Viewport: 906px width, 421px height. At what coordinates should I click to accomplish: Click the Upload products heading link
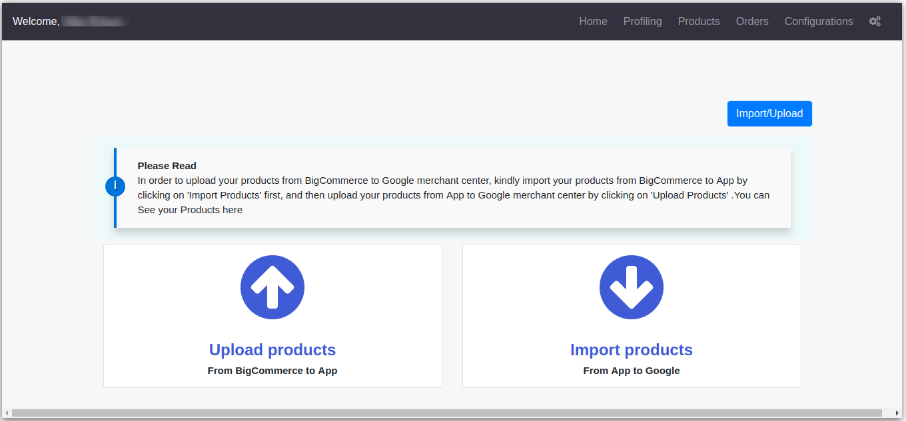click(272, 350)
